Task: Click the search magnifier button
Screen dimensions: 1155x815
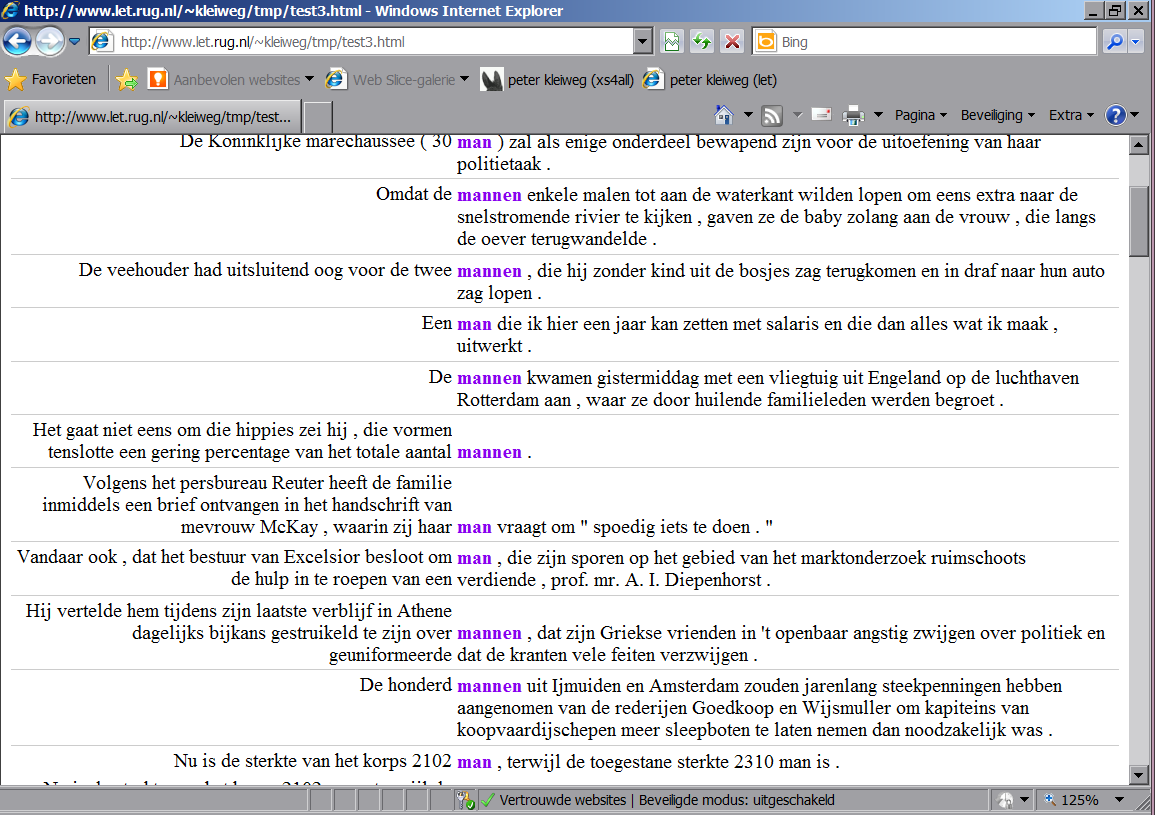Action: click(1114, 42)
